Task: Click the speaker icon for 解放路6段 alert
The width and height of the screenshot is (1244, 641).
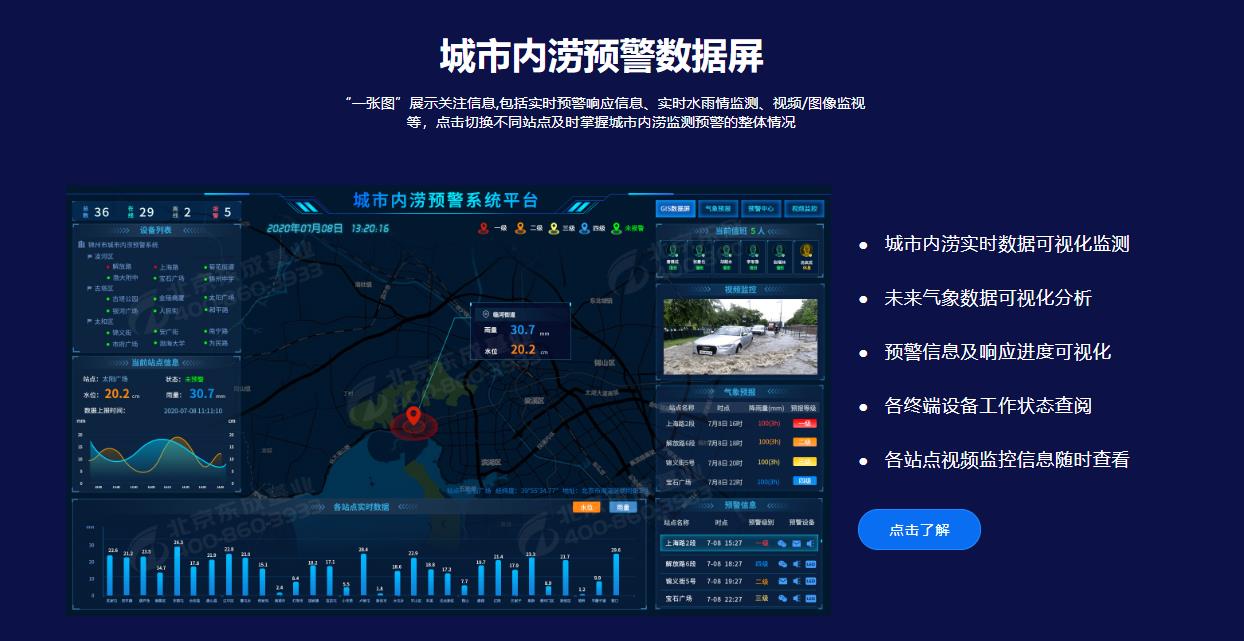Action: [796, 564]
